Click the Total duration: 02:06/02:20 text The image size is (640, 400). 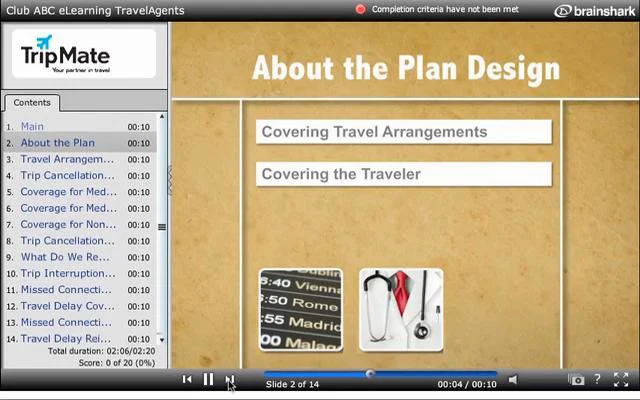pyautogui.click(x=102, y=351)
